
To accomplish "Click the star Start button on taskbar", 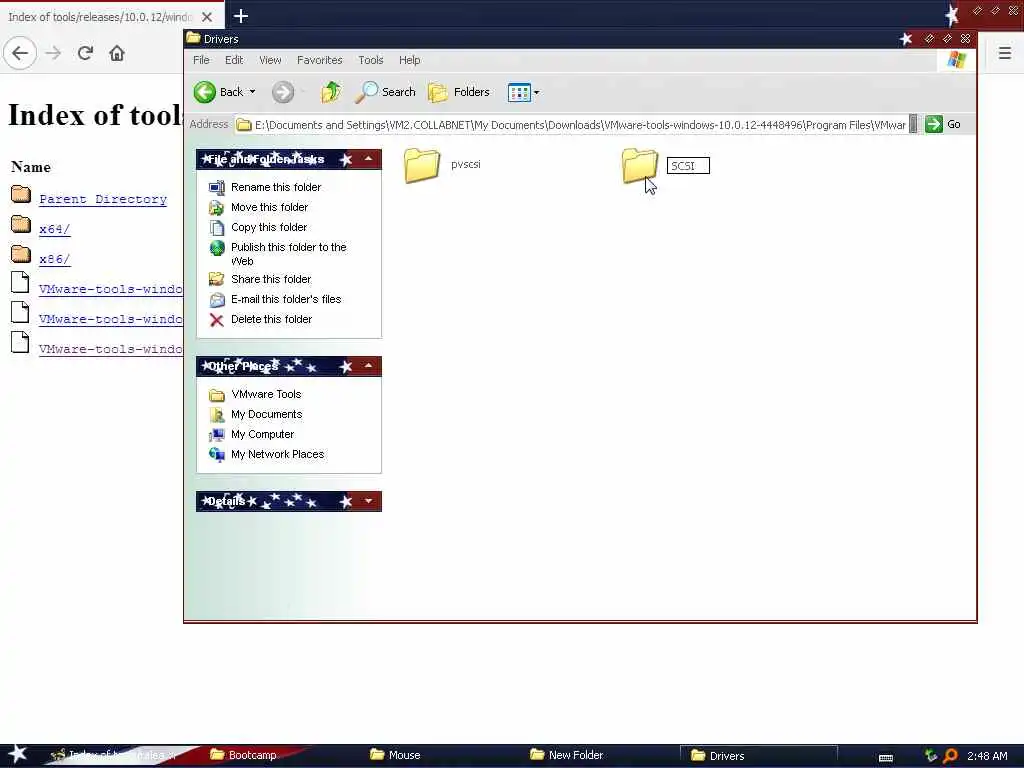I will [x=17, y=754].
